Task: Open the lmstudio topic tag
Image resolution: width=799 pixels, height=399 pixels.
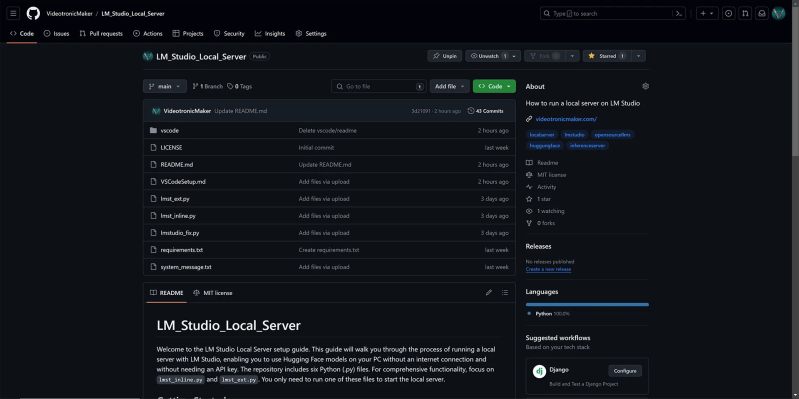Action: [x=574, y=135]
